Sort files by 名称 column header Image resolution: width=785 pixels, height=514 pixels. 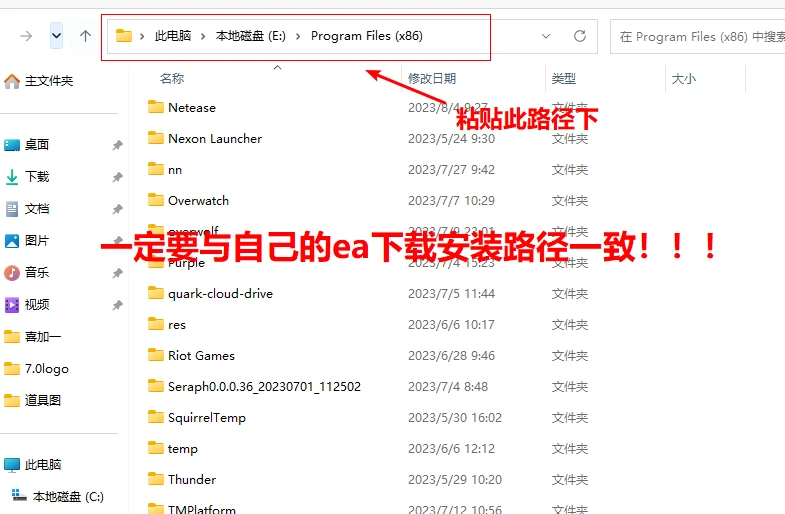pos(172,78)
